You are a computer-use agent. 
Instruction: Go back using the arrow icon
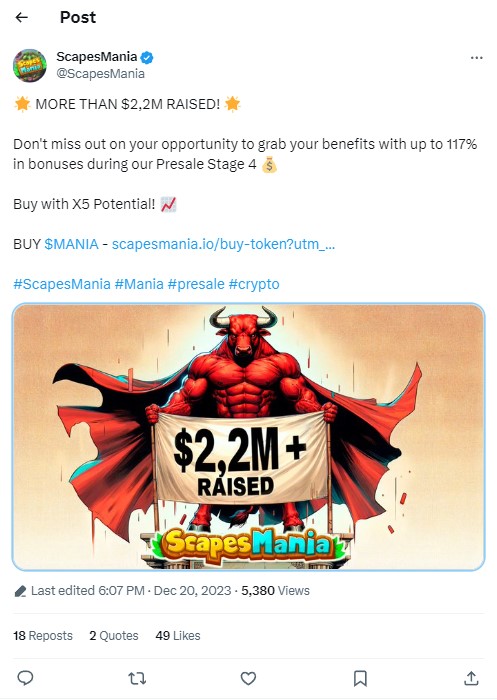click(x=21, y=17)
